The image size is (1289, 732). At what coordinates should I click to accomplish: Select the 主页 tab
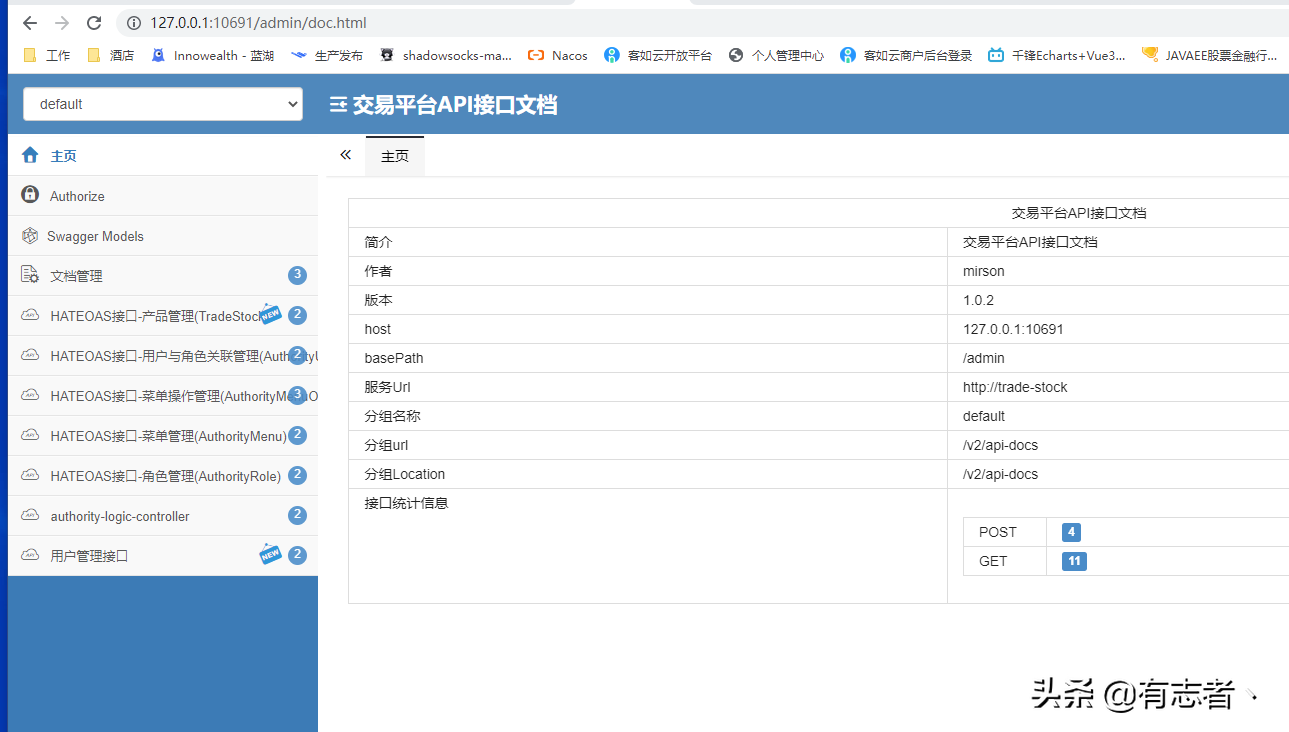(394, 156)
